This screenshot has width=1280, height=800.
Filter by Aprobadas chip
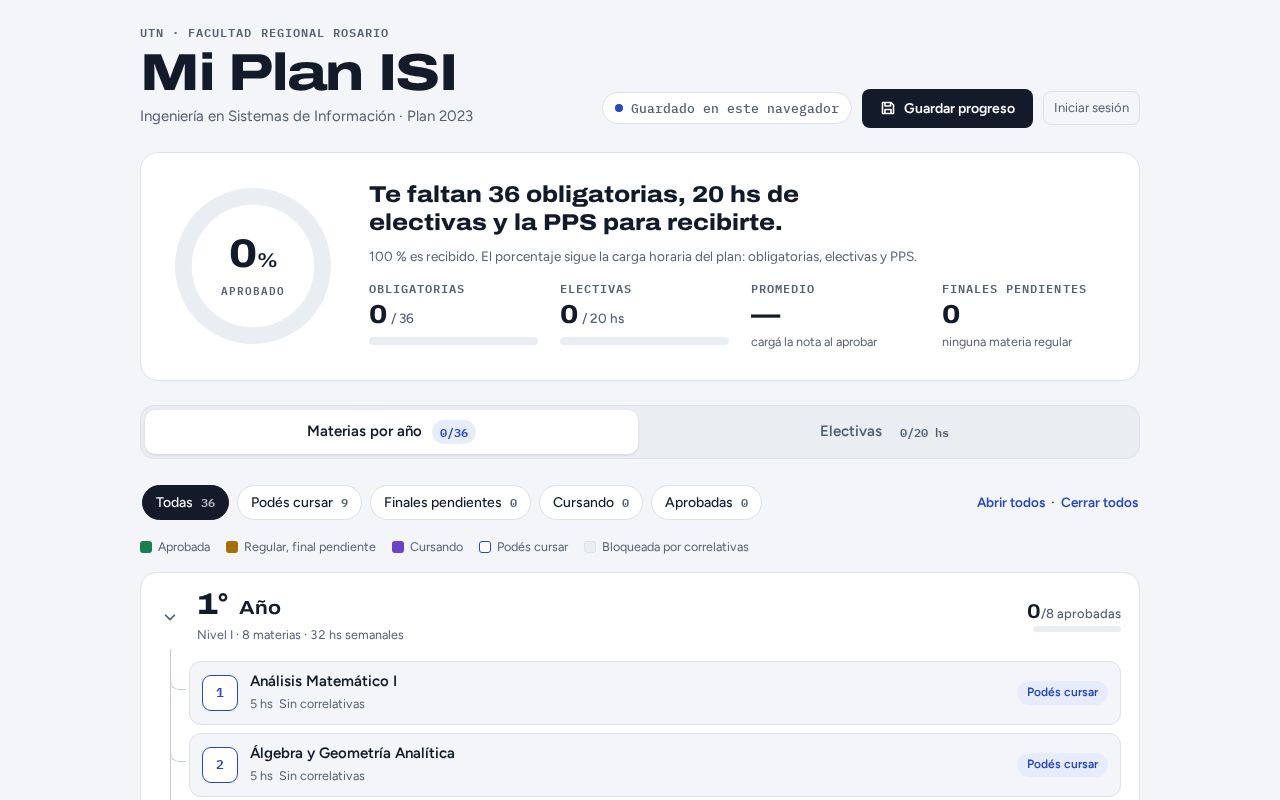[x=706, y=503]
